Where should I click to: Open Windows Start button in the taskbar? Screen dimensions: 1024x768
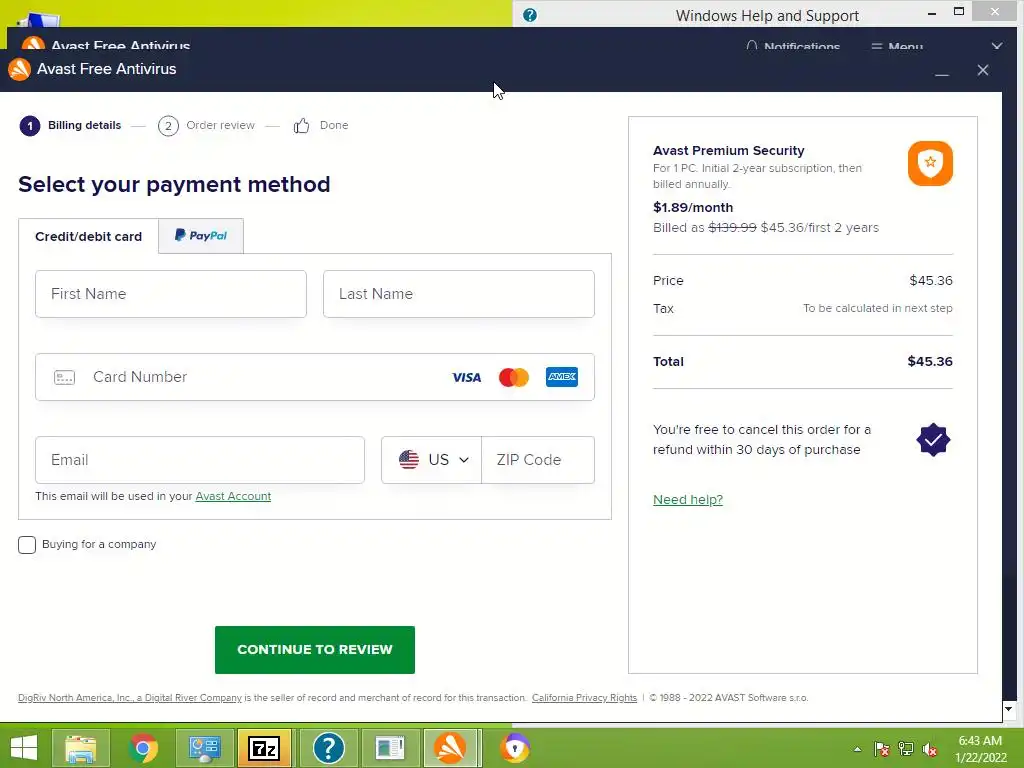tap(24, 748)
